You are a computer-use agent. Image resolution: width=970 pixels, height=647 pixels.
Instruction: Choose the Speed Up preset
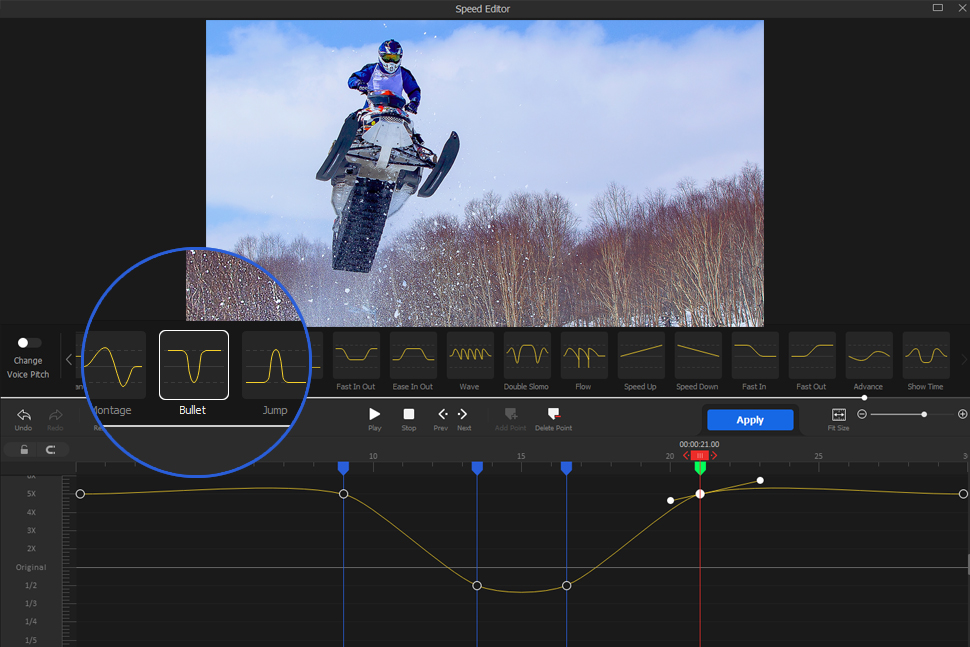coord(640,356)
